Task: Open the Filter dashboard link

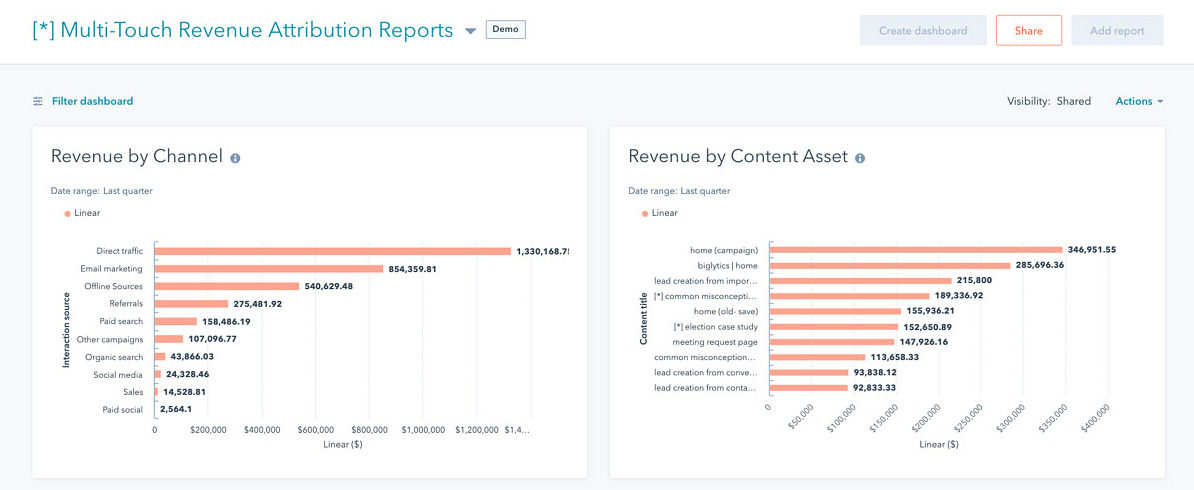Action: [92, 101]
